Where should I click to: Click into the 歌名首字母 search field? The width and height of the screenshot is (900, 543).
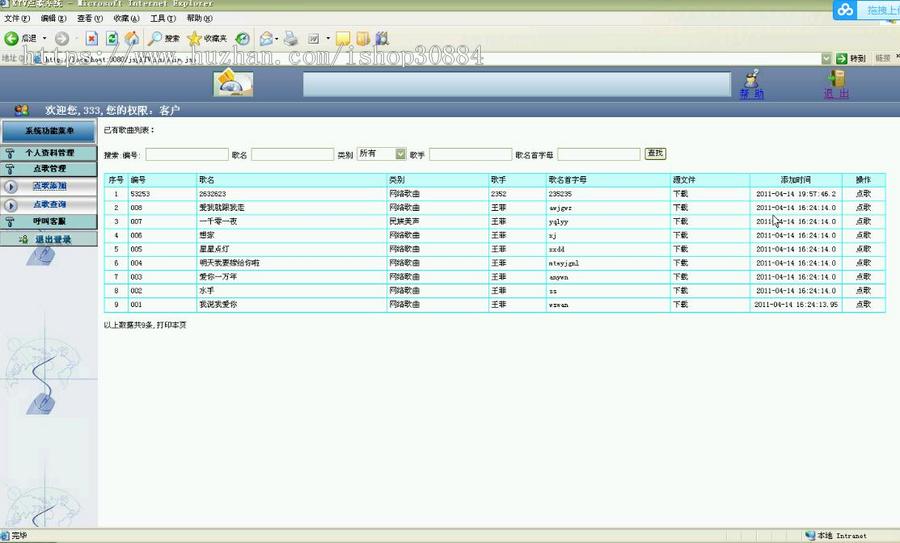tap(599, 154)
